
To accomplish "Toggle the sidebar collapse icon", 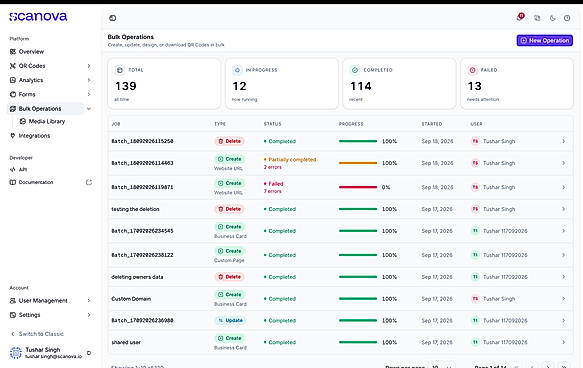I will pyautogui.click(x=113, y=18).
